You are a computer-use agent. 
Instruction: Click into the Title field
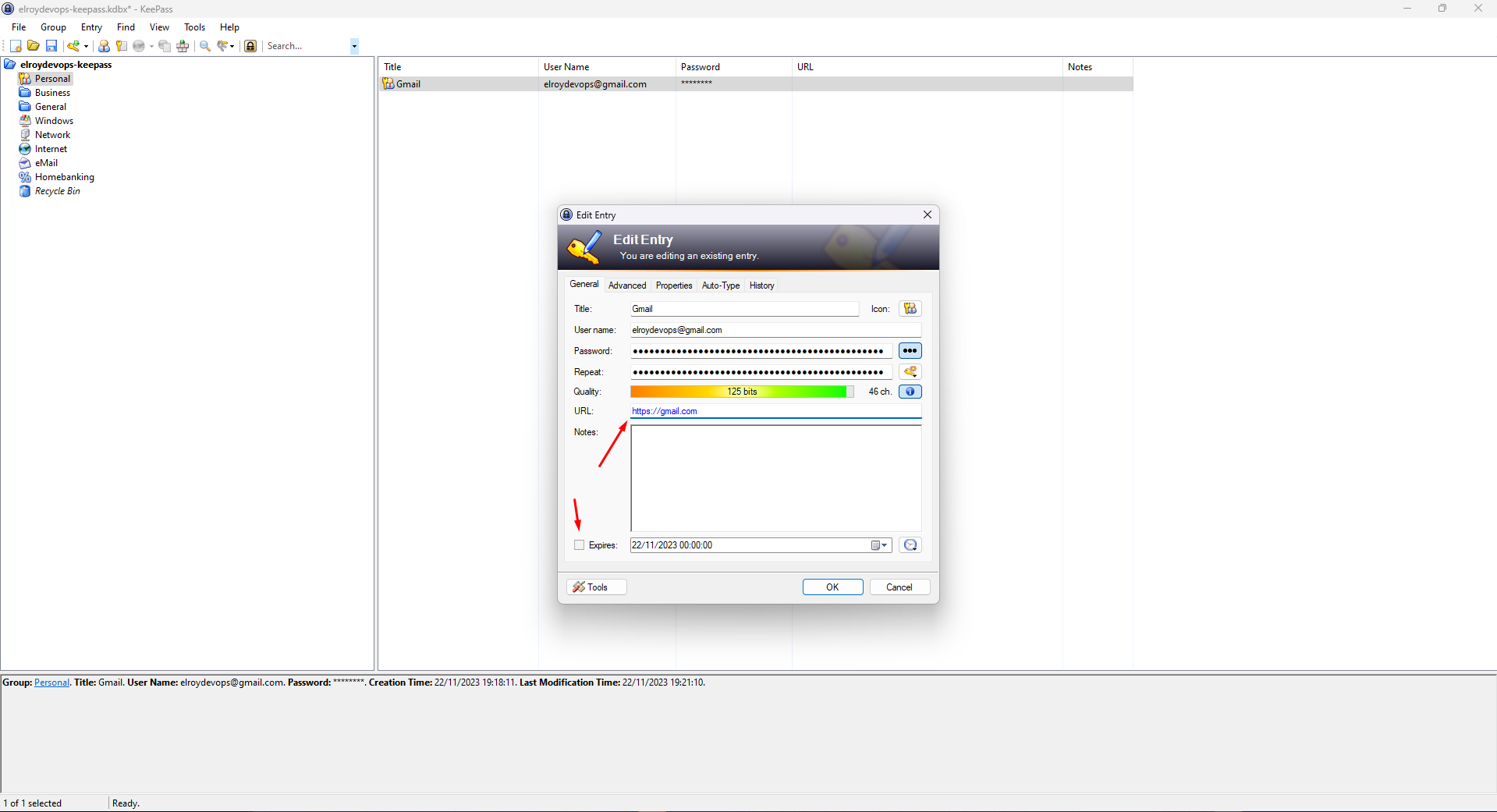tap(744, 309)
